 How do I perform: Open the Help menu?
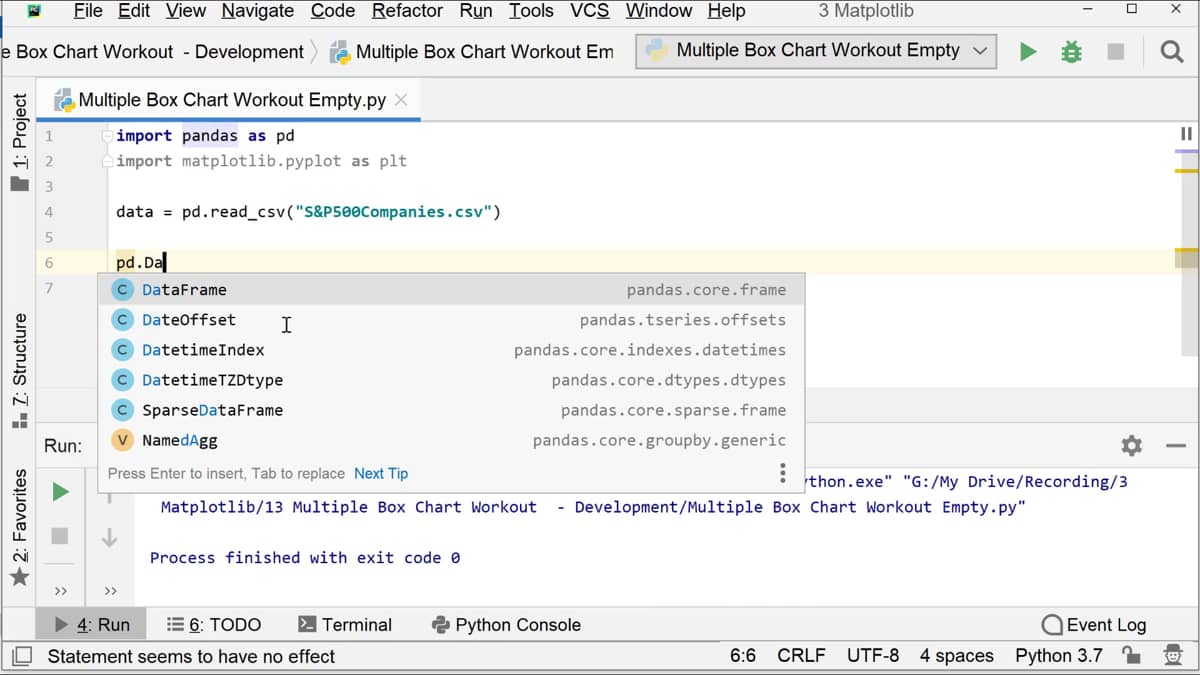tap(726, 11)
